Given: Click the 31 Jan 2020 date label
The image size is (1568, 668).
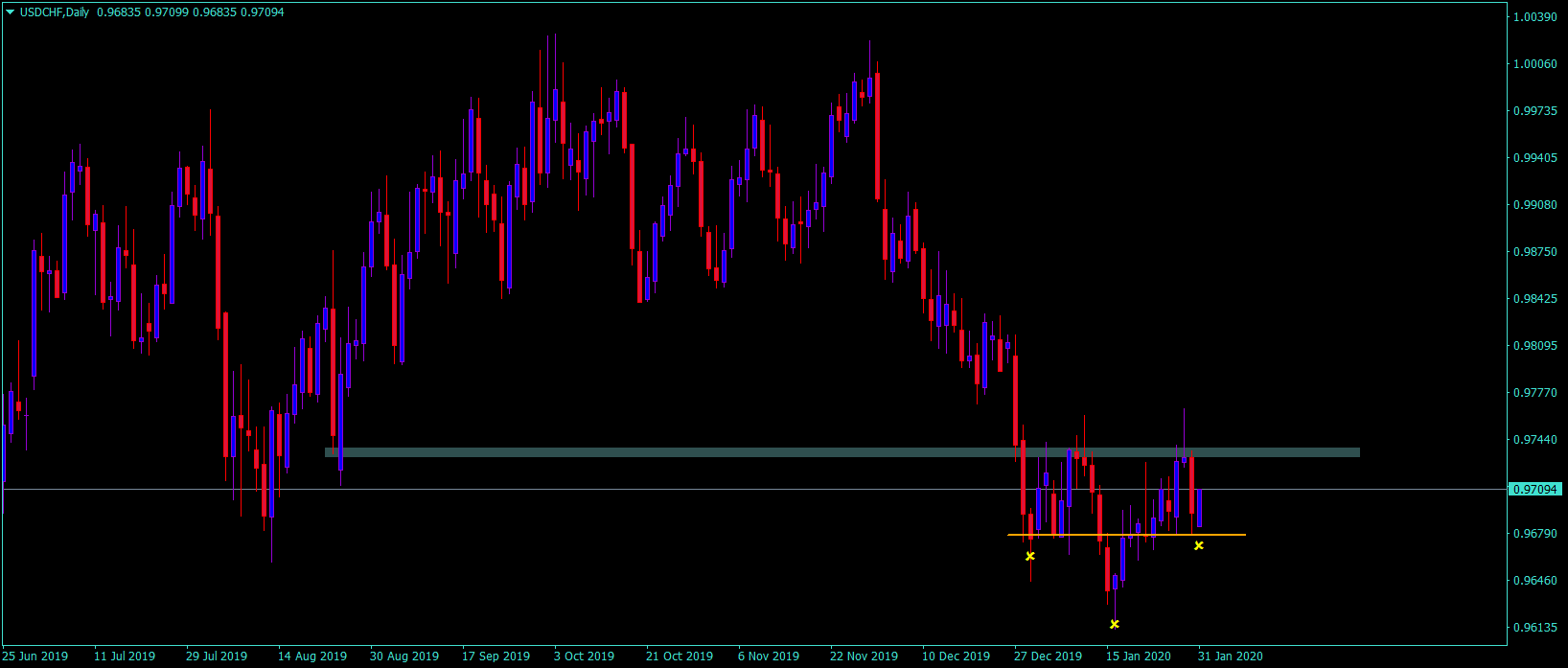Looking at the screenshot, I should [1231, 656].
